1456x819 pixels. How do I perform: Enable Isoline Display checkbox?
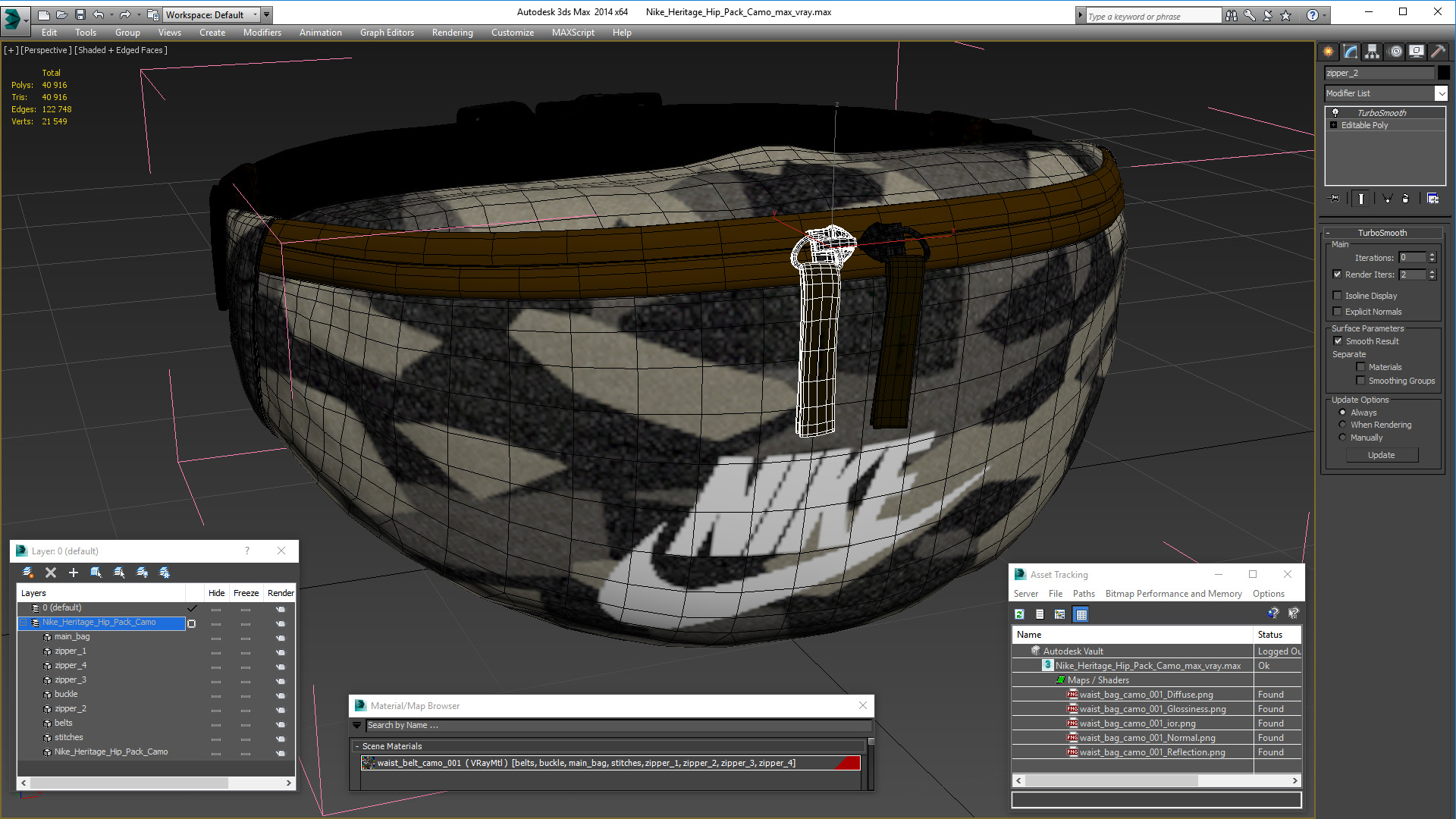(x=1337, y=296)
